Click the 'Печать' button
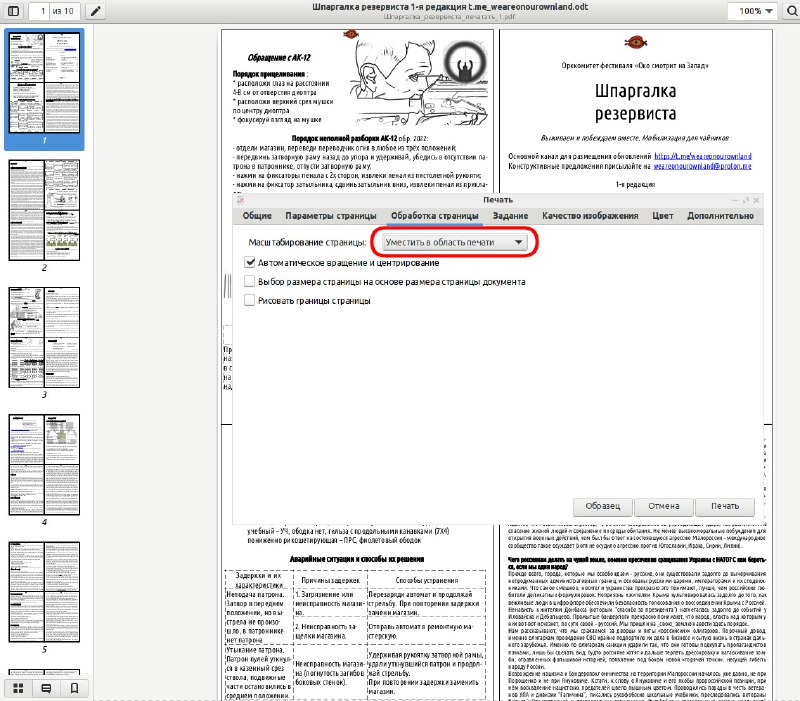The height and width of the screenshot is (701, 800). tap(725, 506)
